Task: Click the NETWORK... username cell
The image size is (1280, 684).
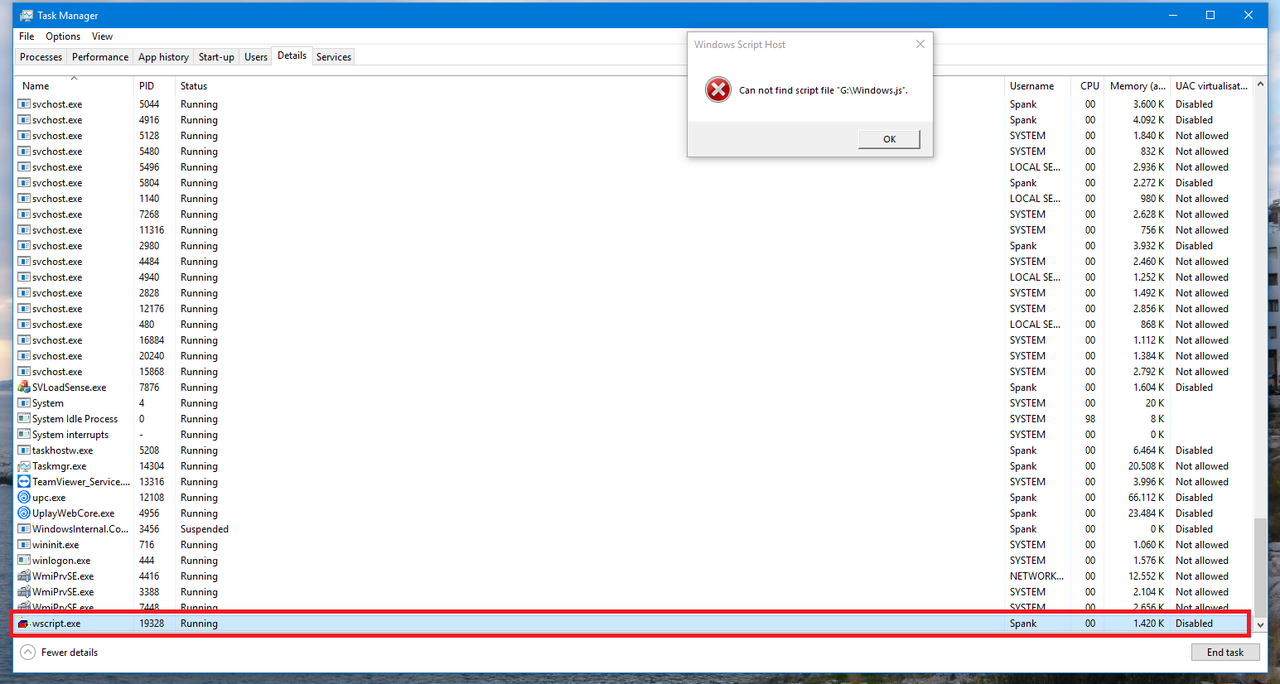Action: tap(1036, 576)
